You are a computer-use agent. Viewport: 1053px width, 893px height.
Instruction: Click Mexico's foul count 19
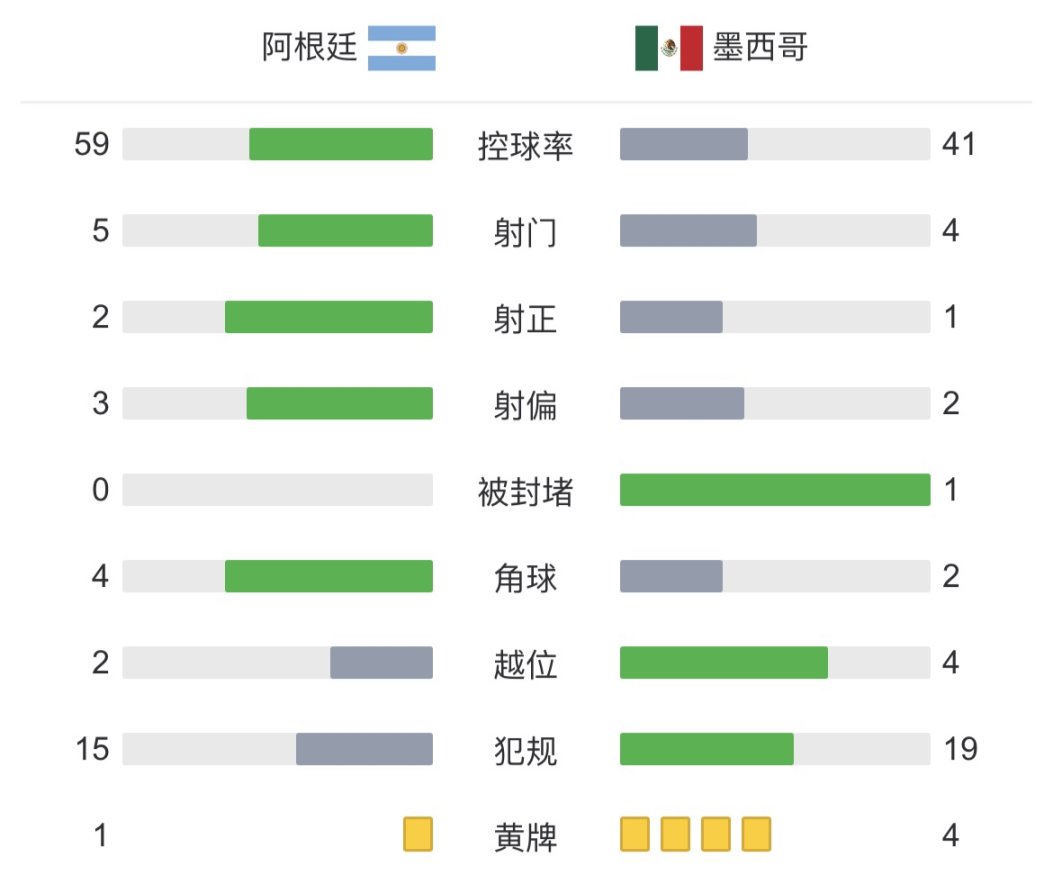click(x=960, y=749)
